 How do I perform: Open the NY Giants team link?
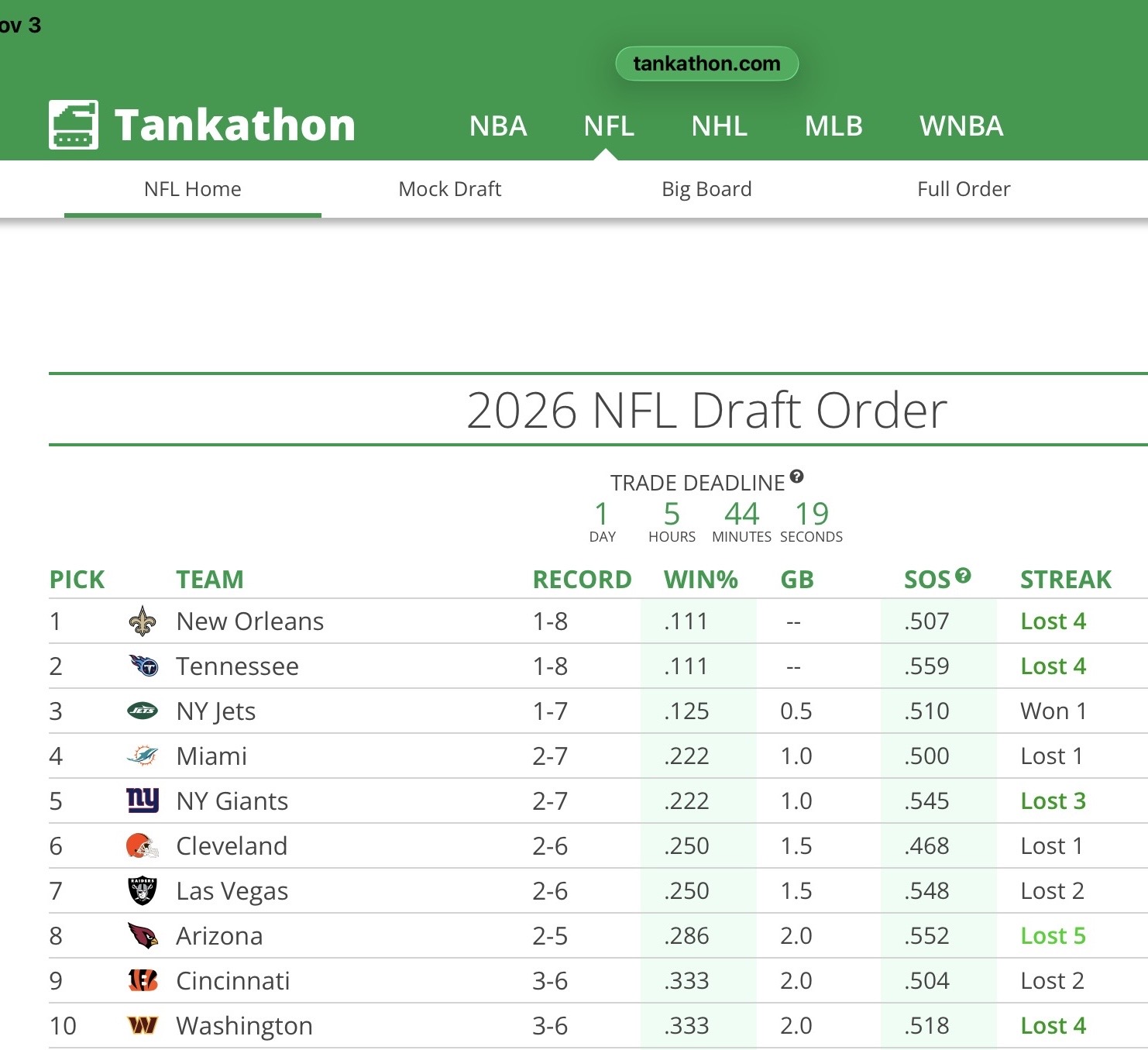[x=232, y=801]
